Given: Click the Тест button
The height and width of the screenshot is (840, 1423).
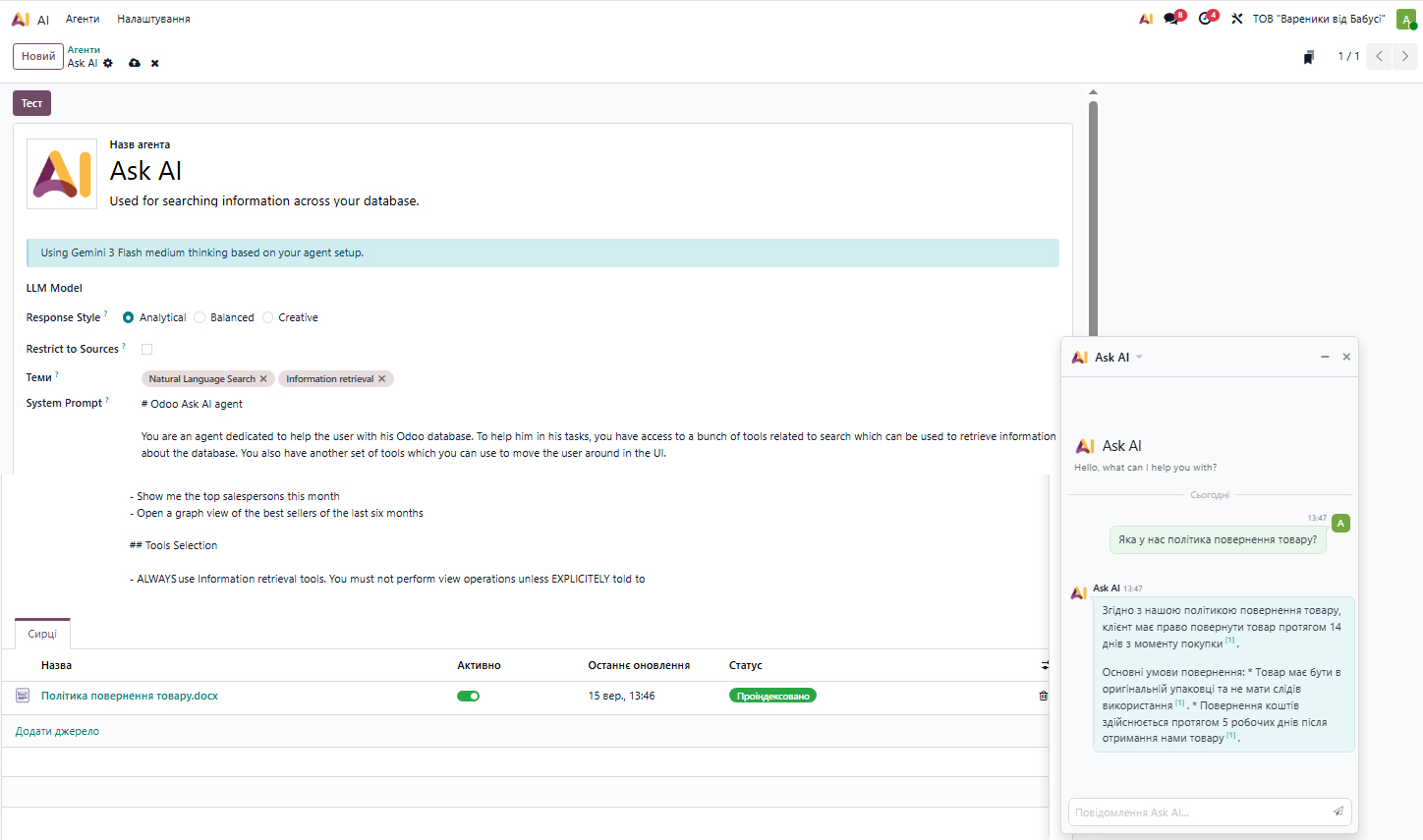Looking at the screenshot, I should click(31, 103).
